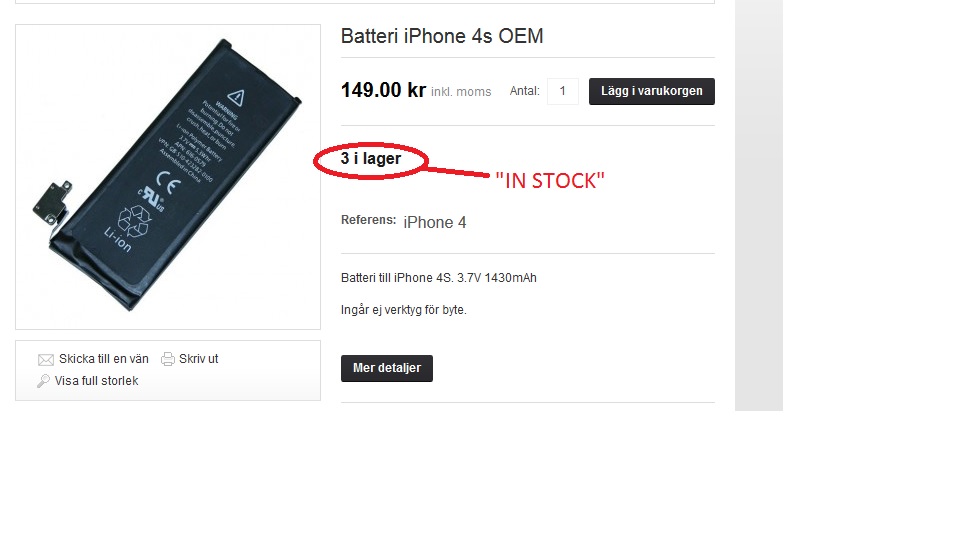Click the envelope icon beside Skicka till en vän
This screenshot has height=540, width=960.
tap(46, 359)
